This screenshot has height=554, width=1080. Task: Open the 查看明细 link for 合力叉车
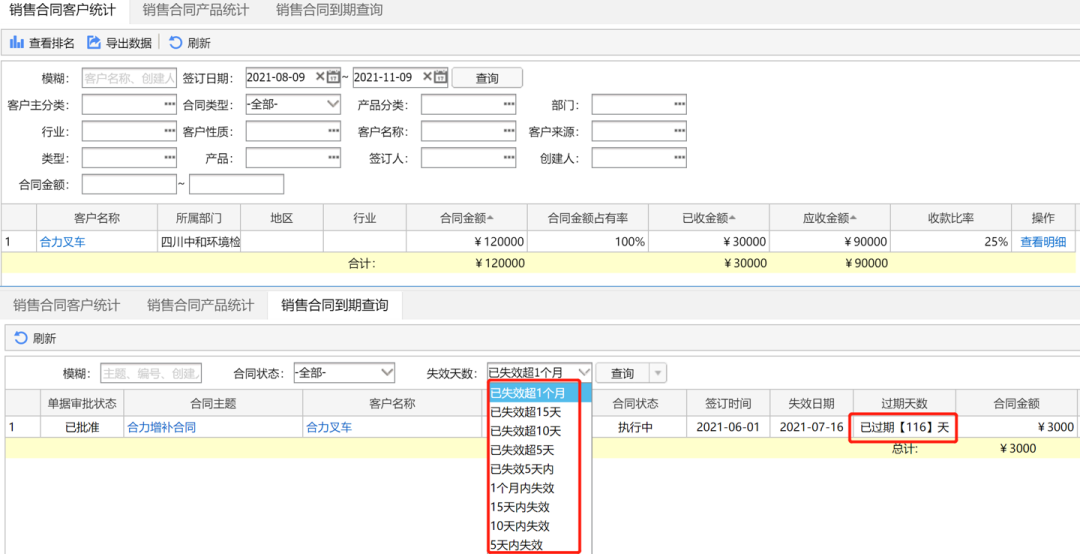coord(1043,241)
